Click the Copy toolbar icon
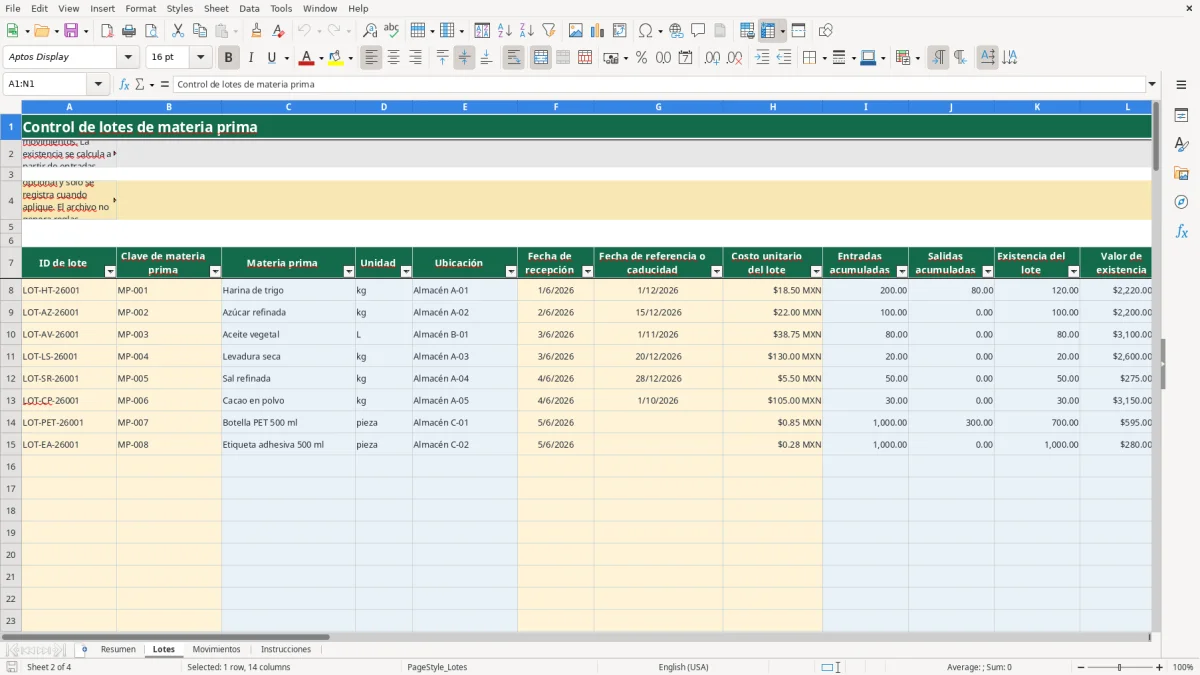 pos(199,31)
